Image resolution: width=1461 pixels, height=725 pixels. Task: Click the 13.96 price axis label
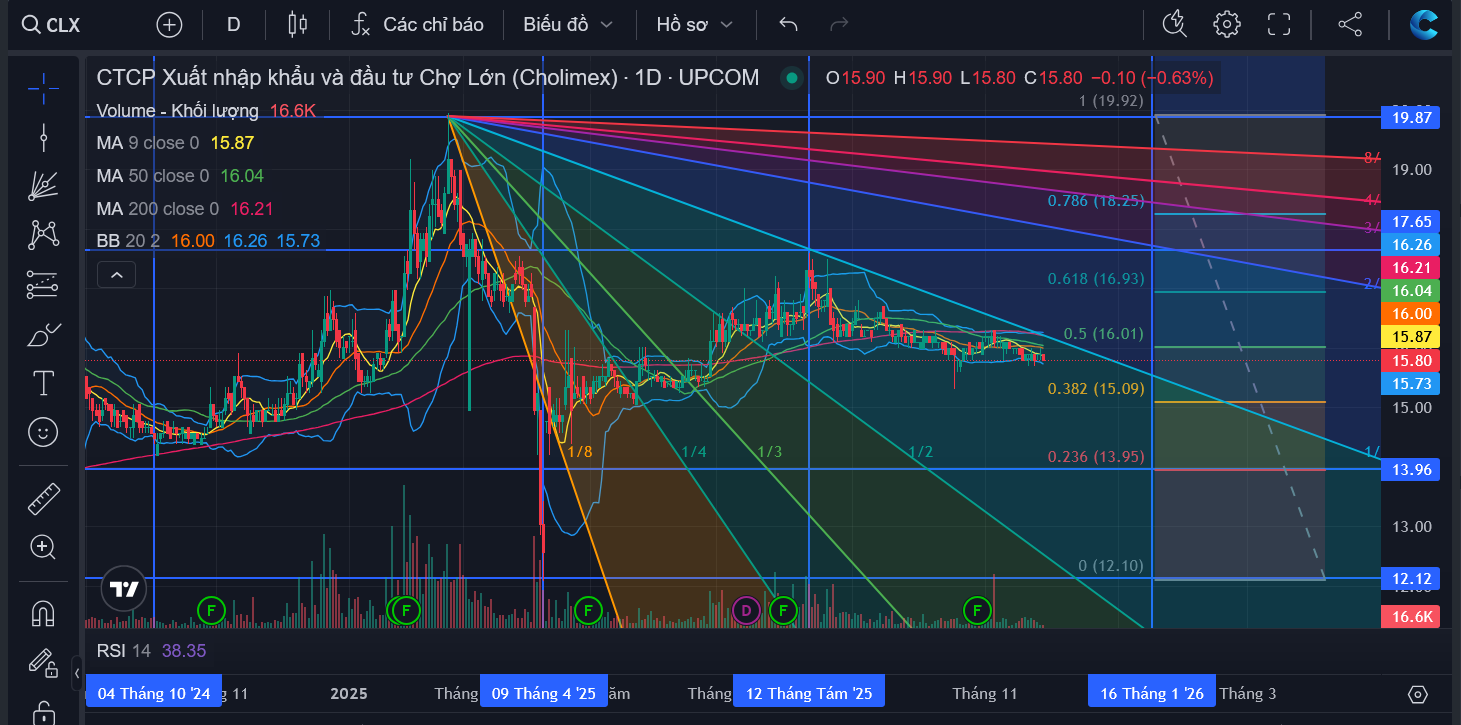tap(1409, 469)
